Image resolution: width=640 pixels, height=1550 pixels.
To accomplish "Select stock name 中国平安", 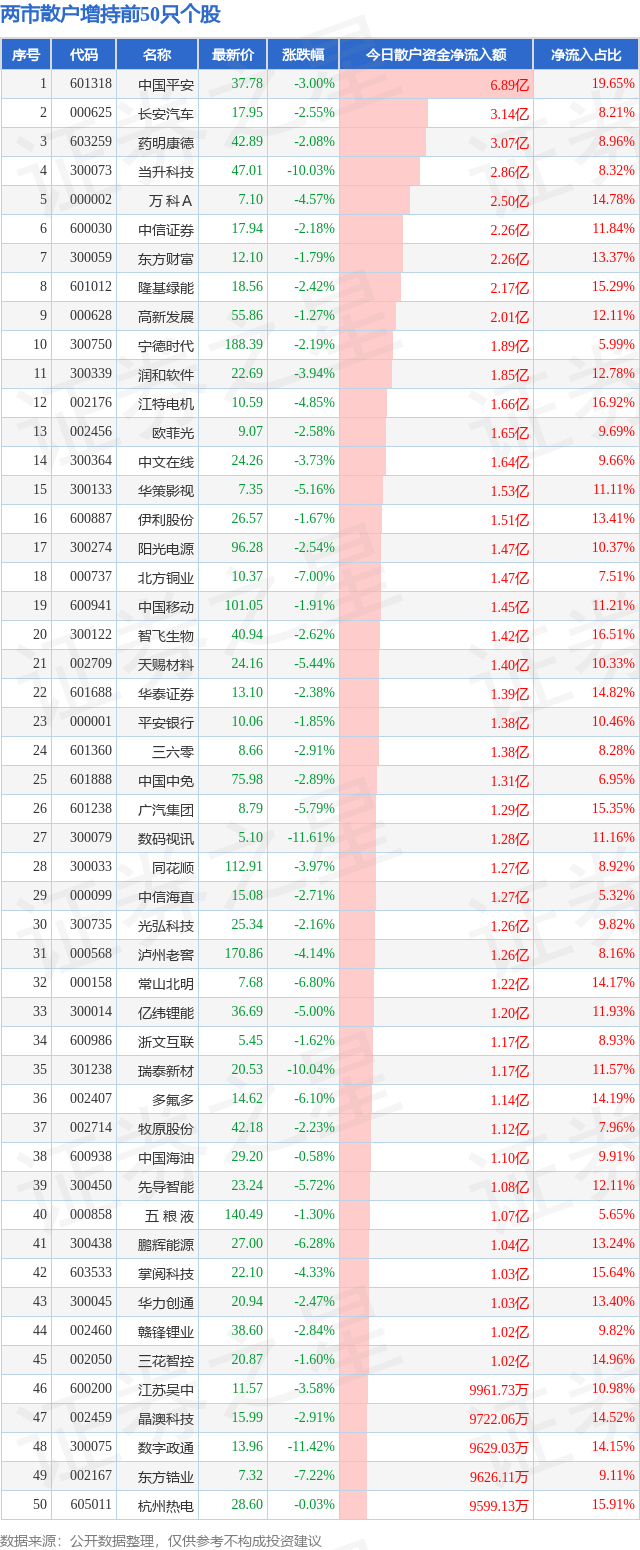I will (x=166, y=85).
